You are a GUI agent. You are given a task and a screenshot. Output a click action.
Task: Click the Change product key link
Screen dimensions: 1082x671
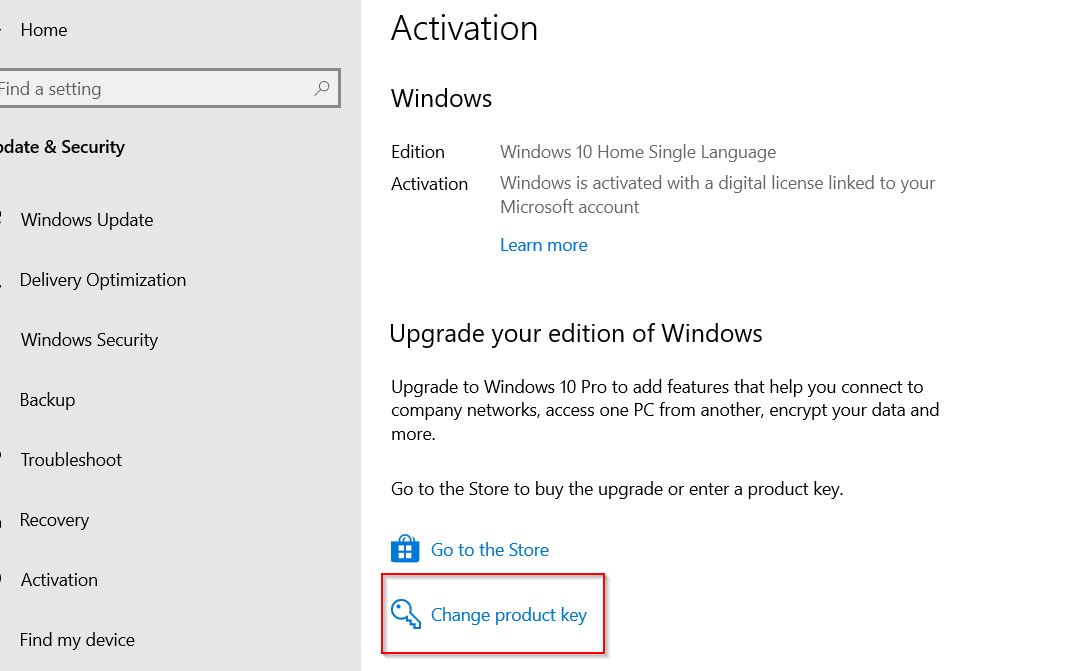[509, 614]
